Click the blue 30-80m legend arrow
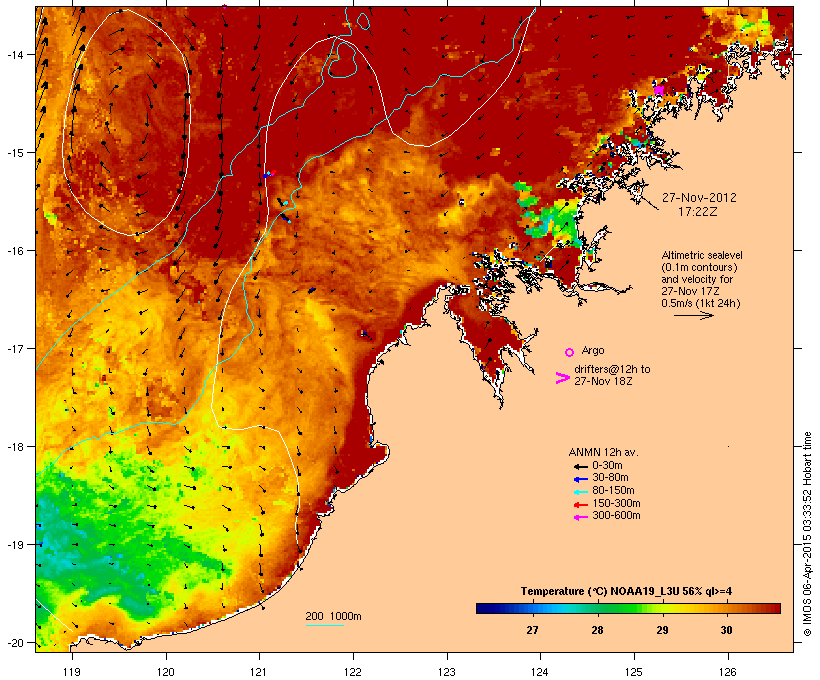Screen dimensions: 820x680 click(x=581, y=479)
